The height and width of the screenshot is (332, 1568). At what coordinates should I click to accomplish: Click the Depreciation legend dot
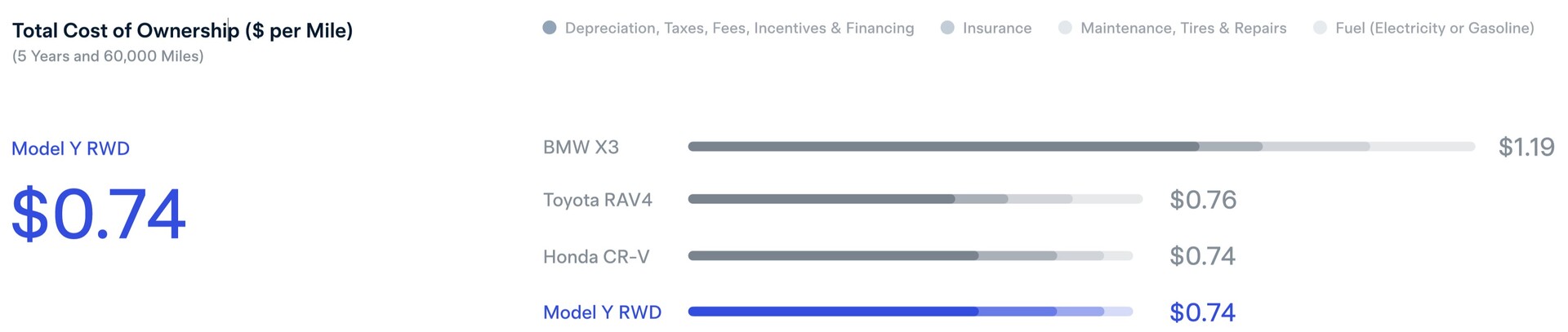coord(550,28)
